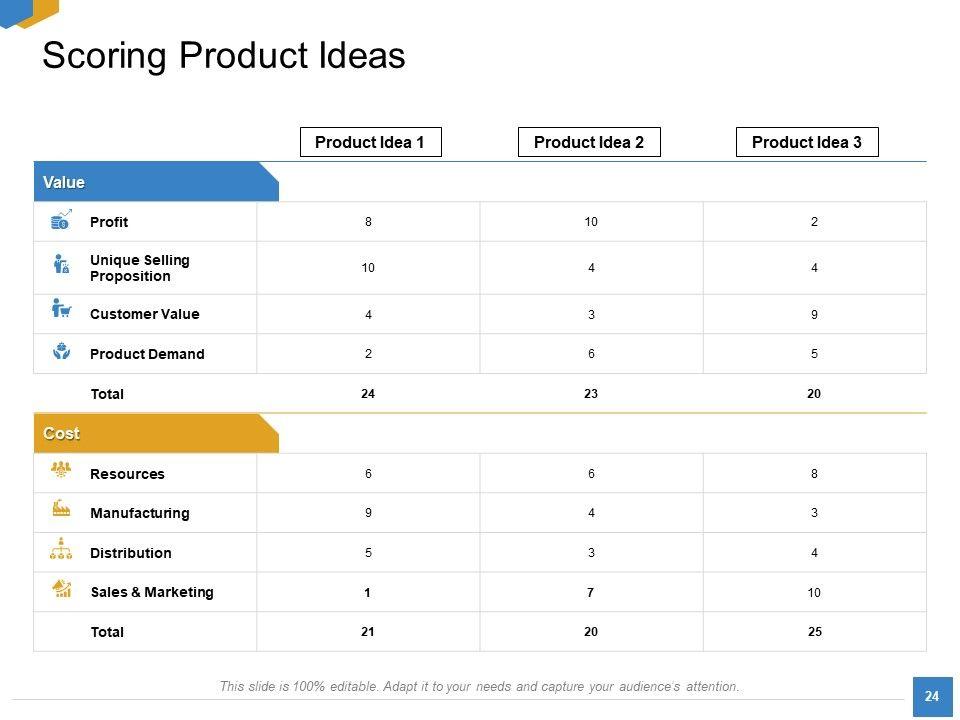Click the Profit score for Product Idea 2
This screenshot has height=720, width=960.
591,222
